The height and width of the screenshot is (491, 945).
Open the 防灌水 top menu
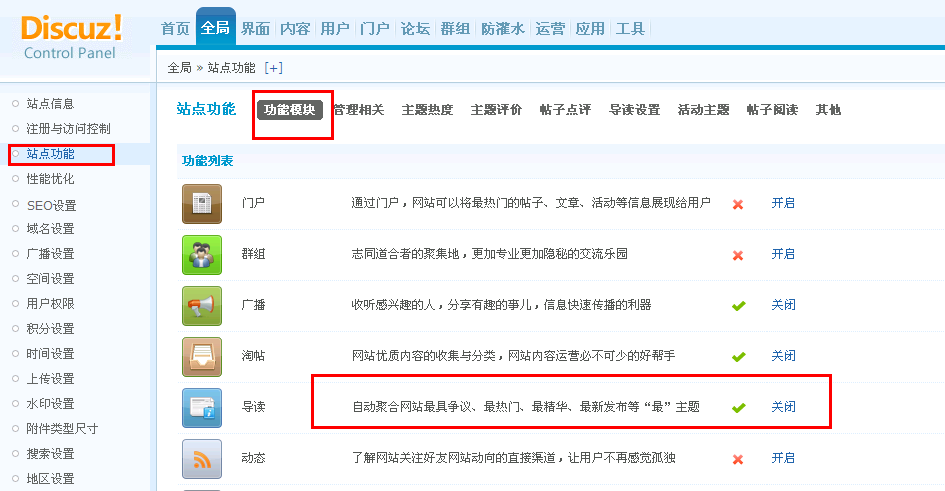(503, 28)
